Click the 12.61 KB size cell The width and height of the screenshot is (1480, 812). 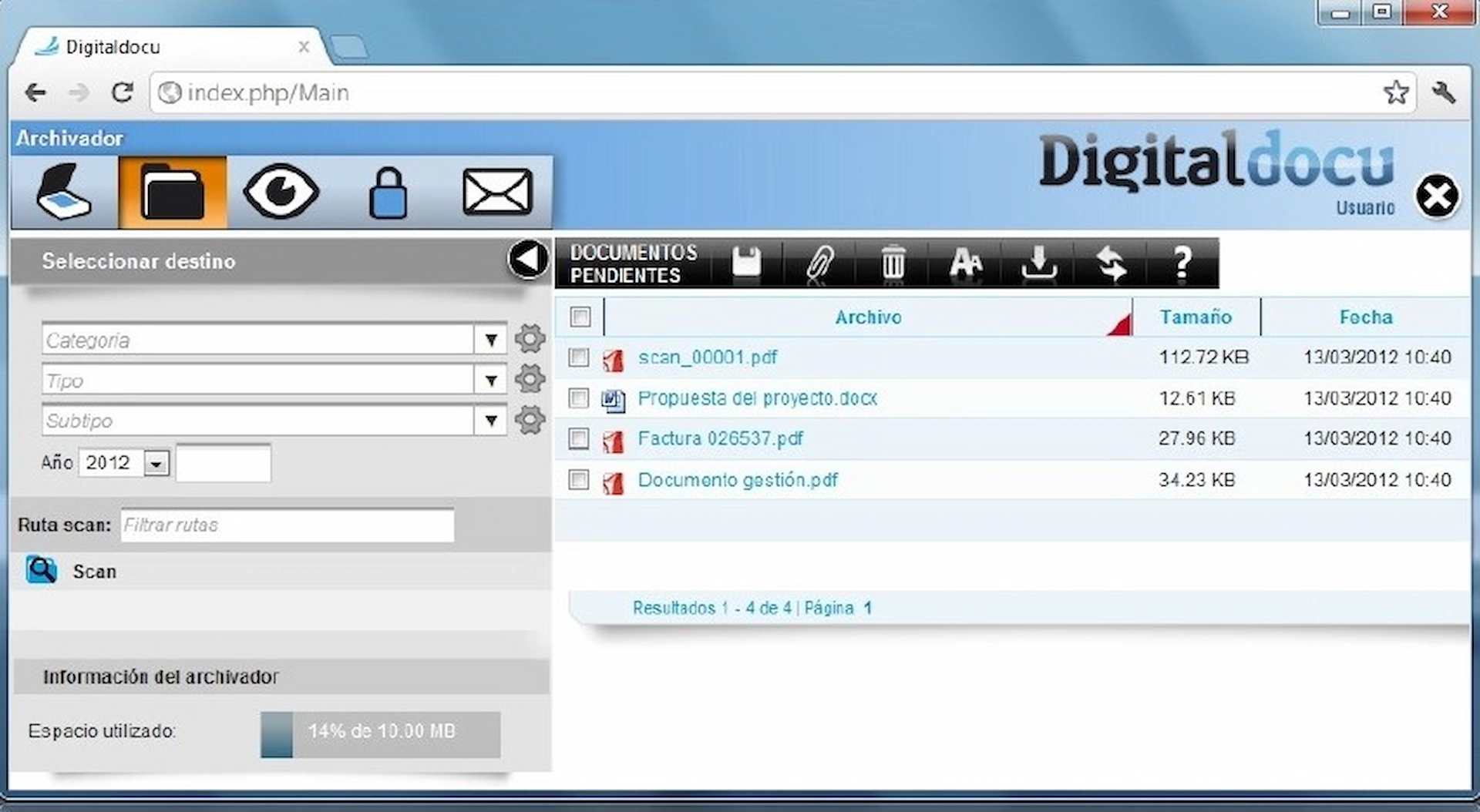pos(1196,398)
